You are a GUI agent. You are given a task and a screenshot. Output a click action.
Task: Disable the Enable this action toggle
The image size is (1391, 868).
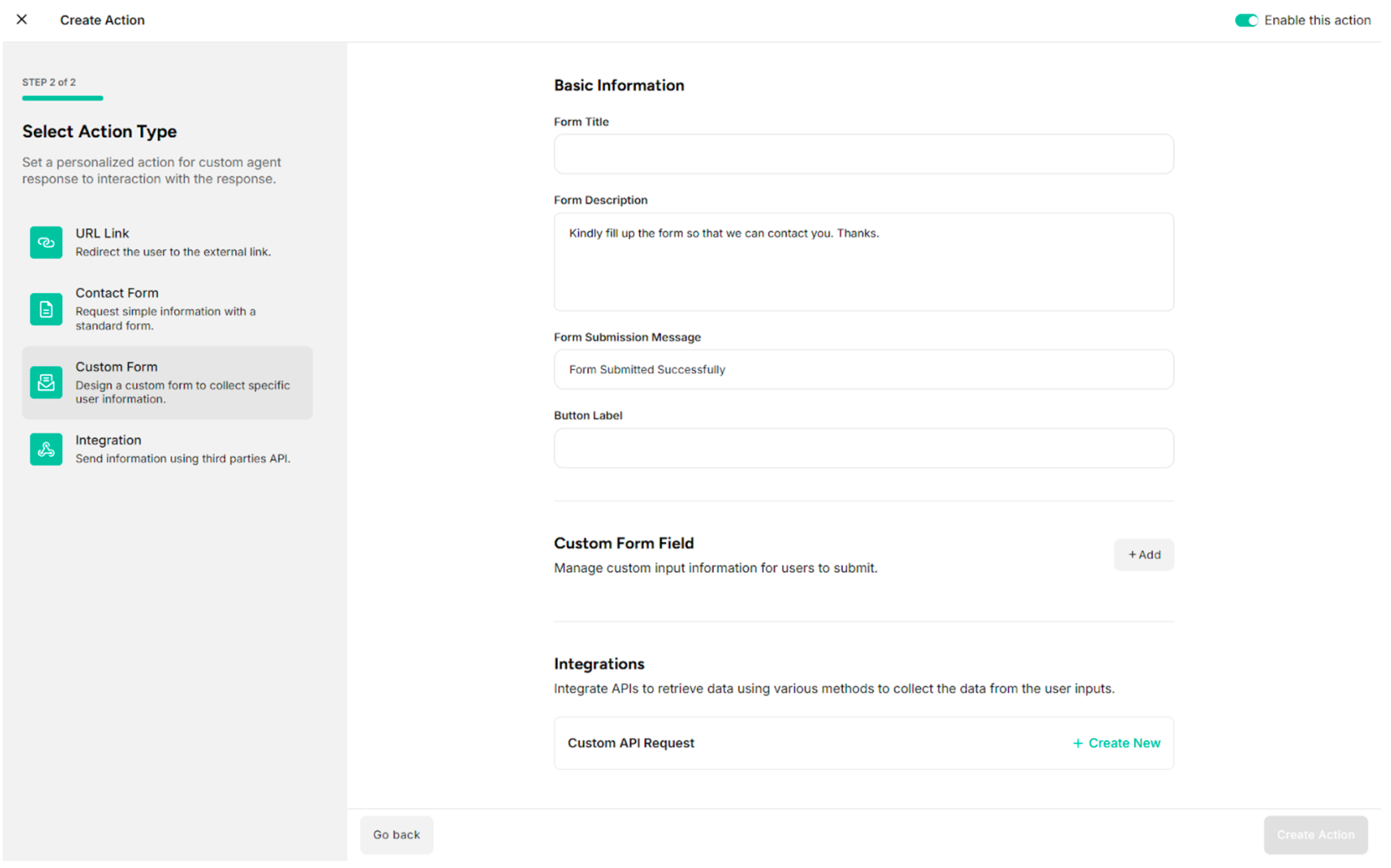(x=1246, y=20)
